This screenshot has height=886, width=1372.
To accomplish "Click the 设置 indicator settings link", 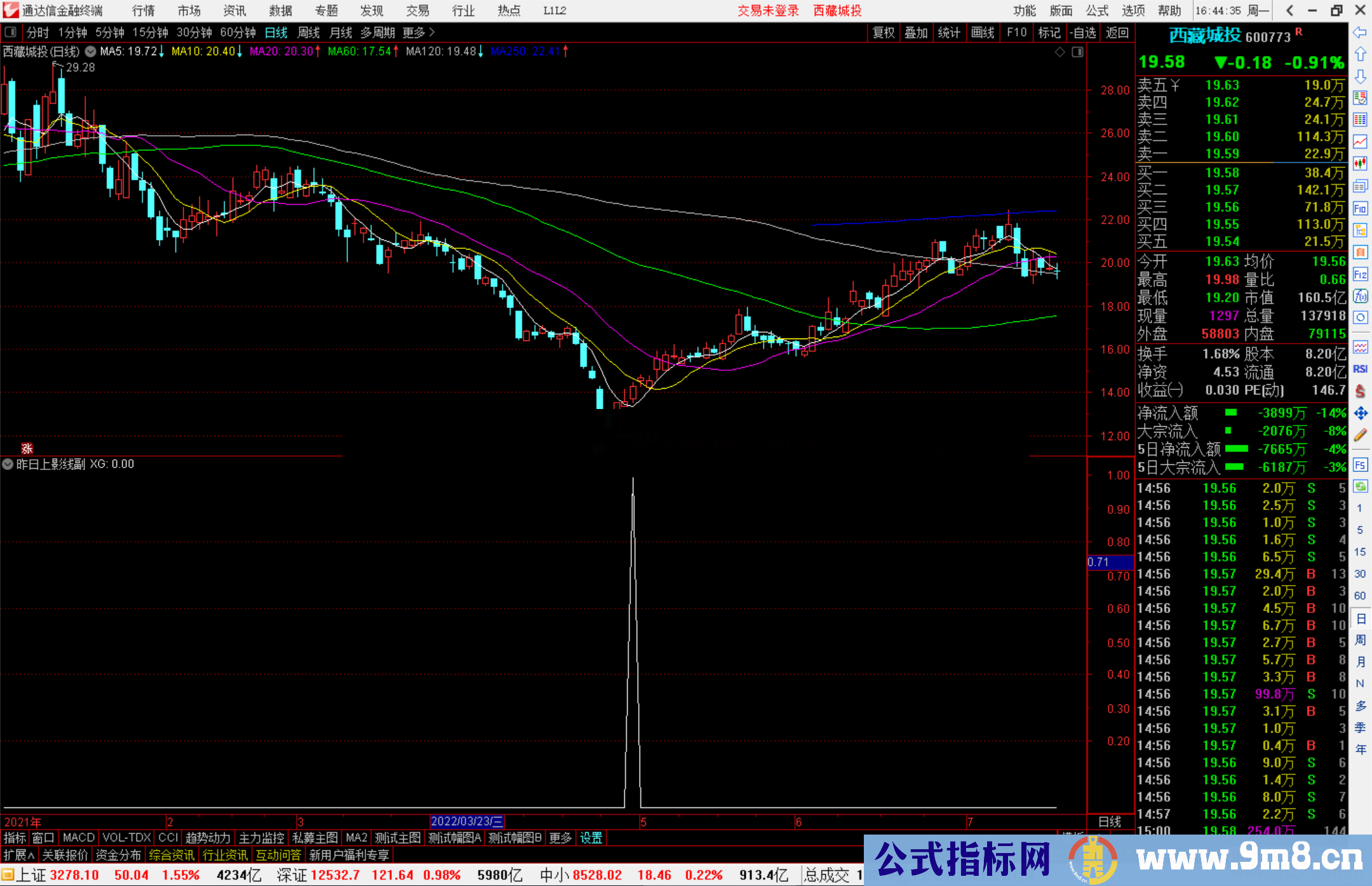I will click(591, 838).
